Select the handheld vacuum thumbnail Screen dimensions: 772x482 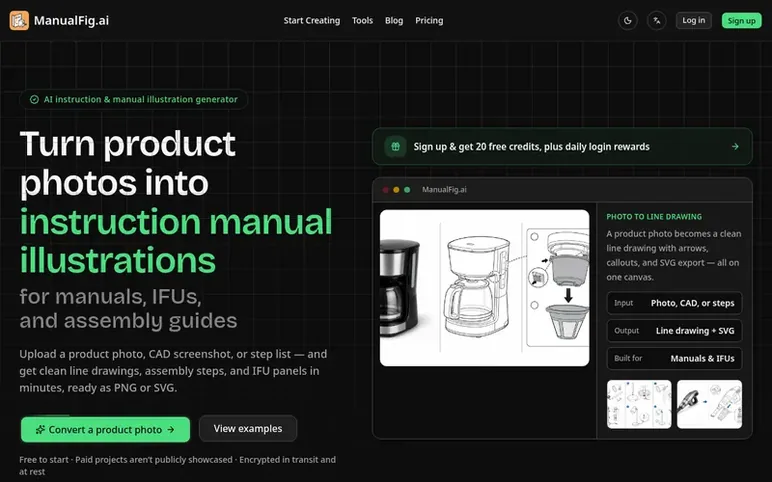tap(709, 404)
